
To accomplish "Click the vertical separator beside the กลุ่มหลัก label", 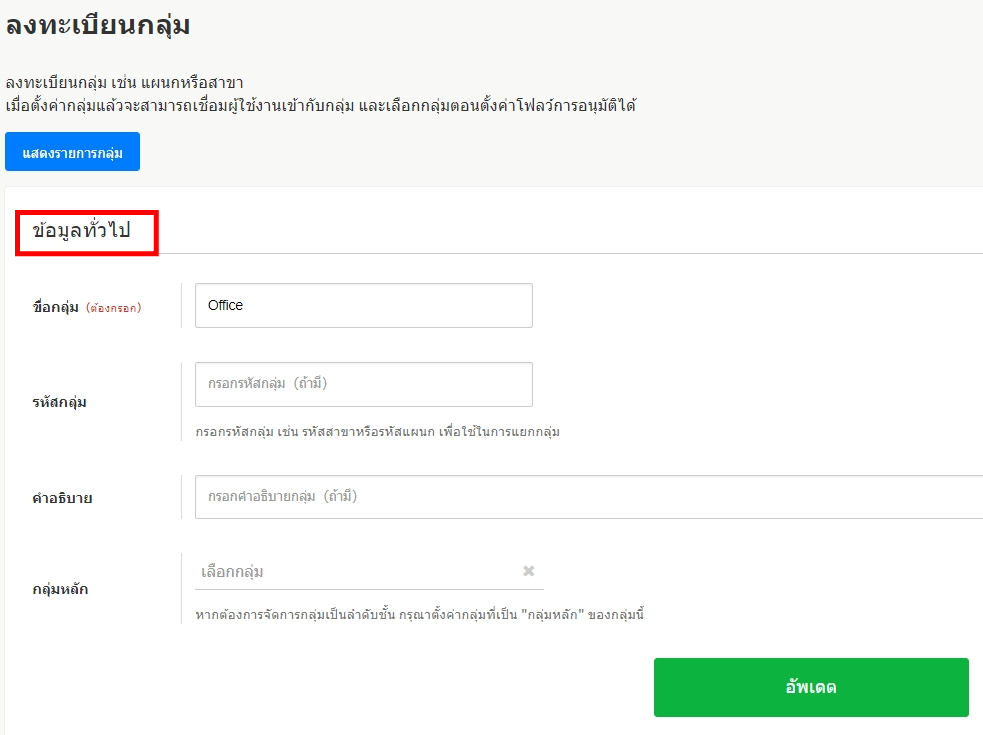I will (x=181, y=588).
